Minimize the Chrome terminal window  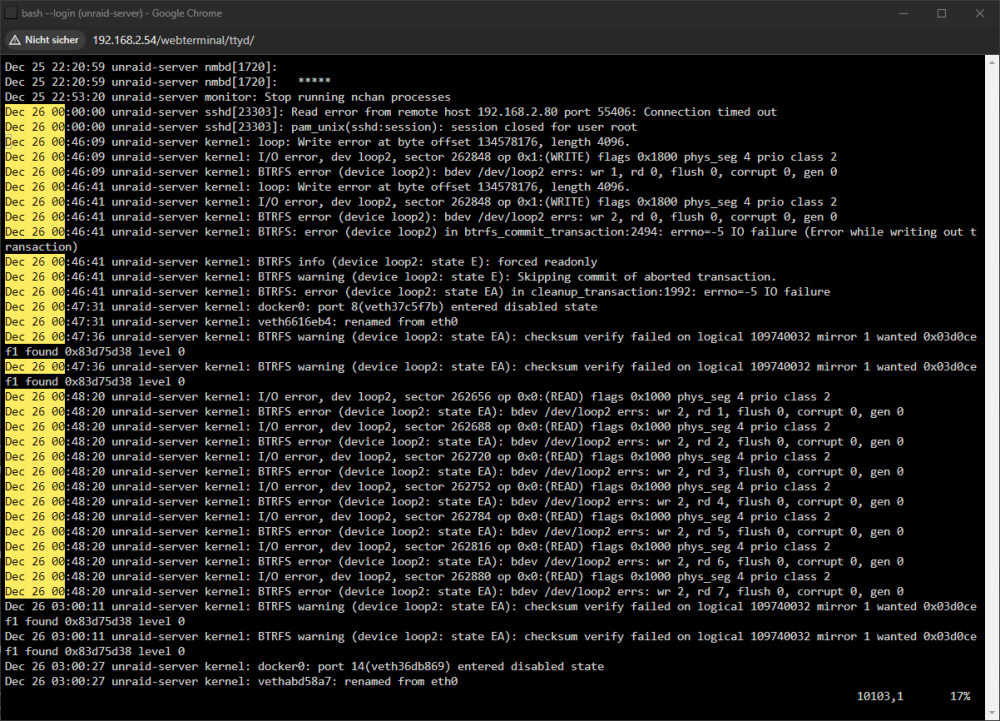(903, 13)
